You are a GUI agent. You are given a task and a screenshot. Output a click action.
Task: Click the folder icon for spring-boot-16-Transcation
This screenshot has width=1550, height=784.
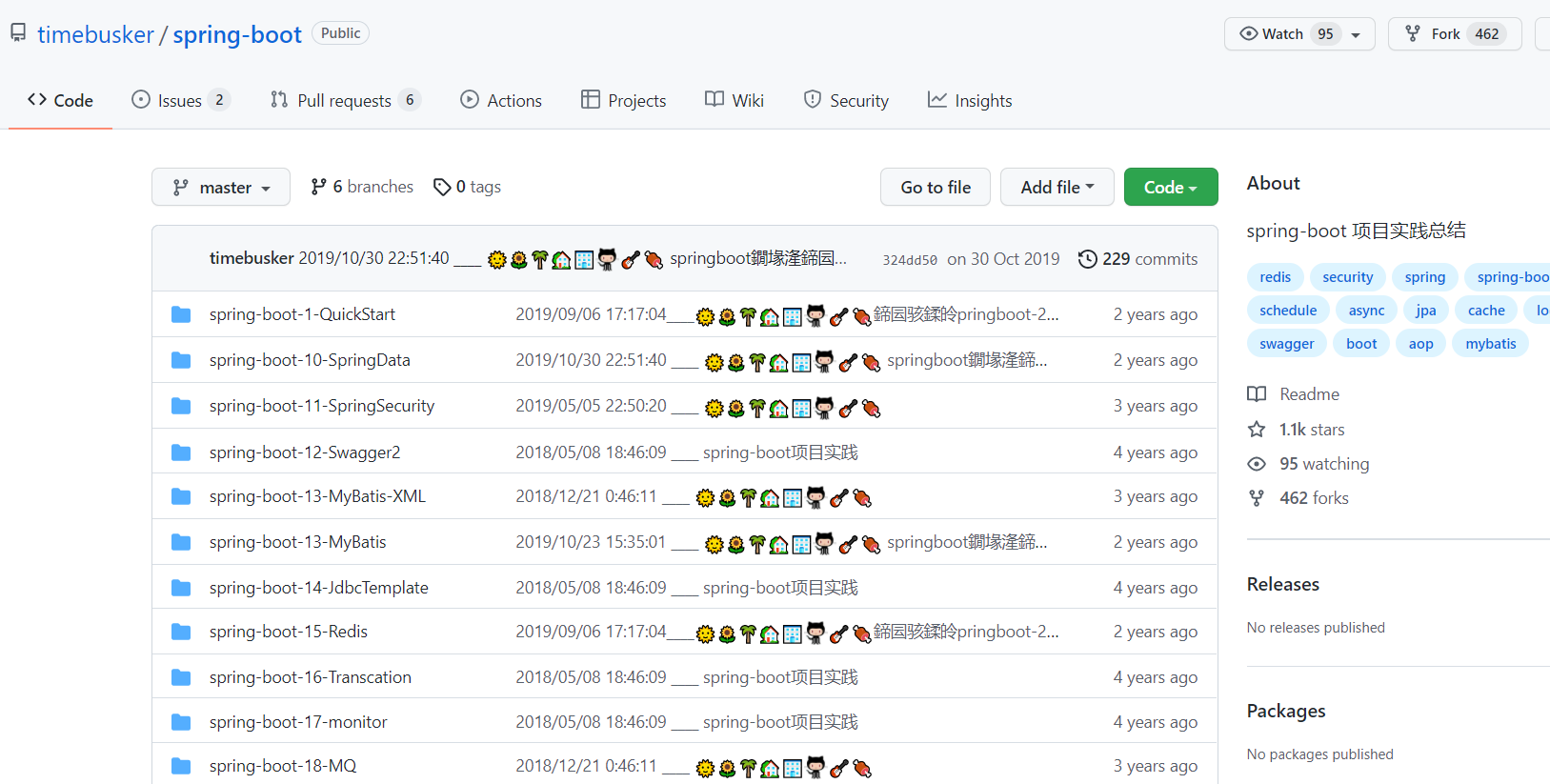pos(181,677)
